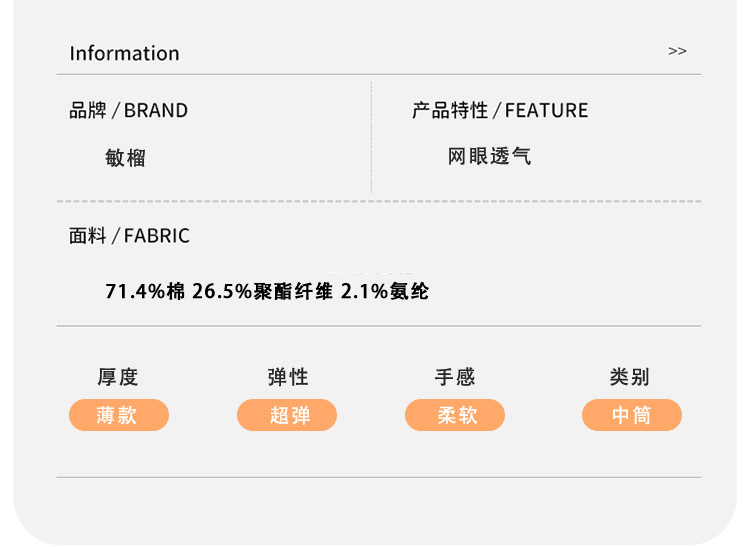Click the 71.4%棉 fabric composition text
The width and height of the screenshot is (750, 547).
[145, 291]
